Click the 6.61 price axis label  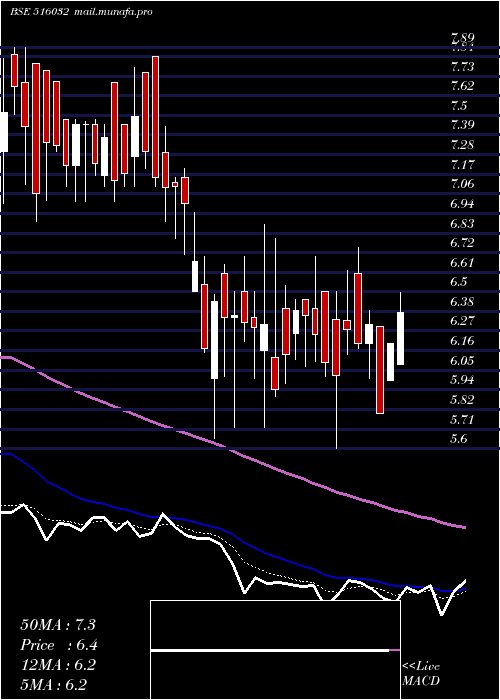462,262
